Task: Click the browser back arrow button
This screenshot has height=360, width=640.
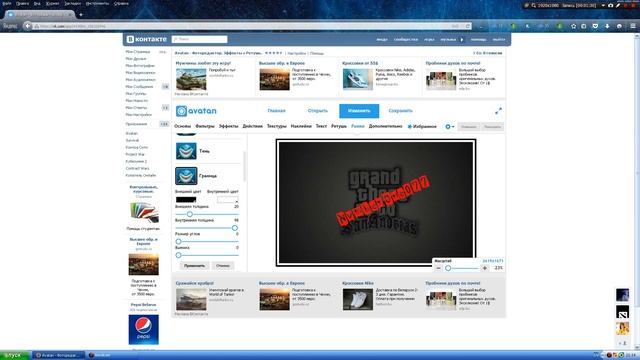Action: click(x=27, y=26)
